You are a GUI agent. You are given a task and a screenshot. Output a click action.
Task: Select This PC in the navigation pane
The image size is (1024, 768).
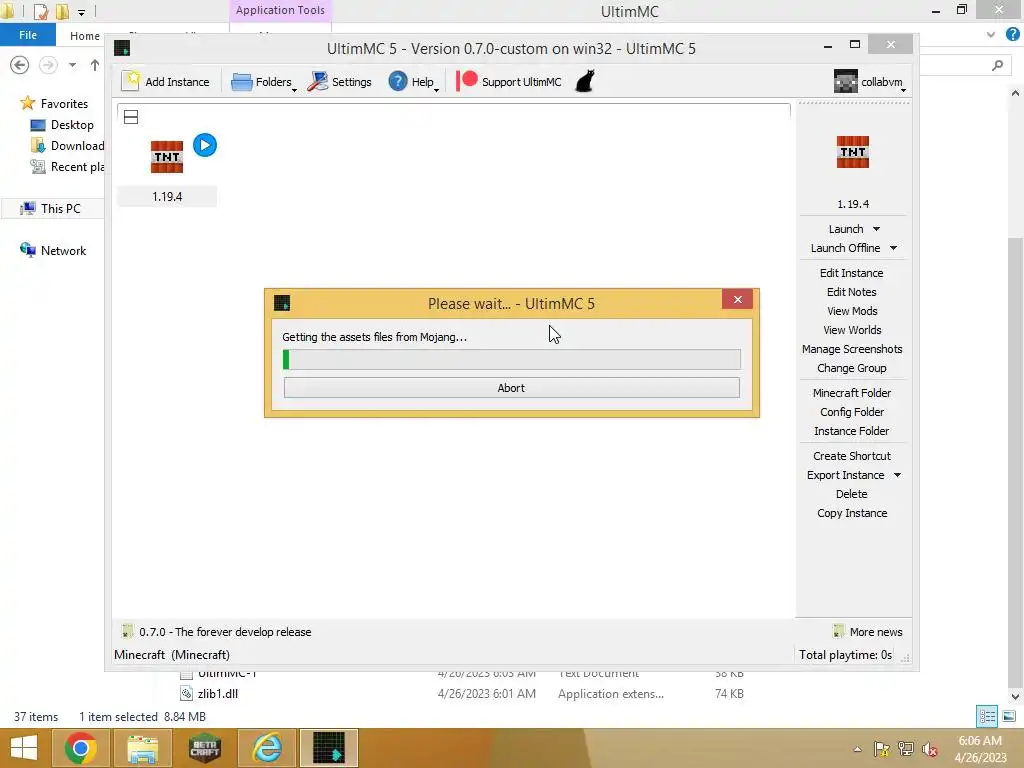point(51,208)
